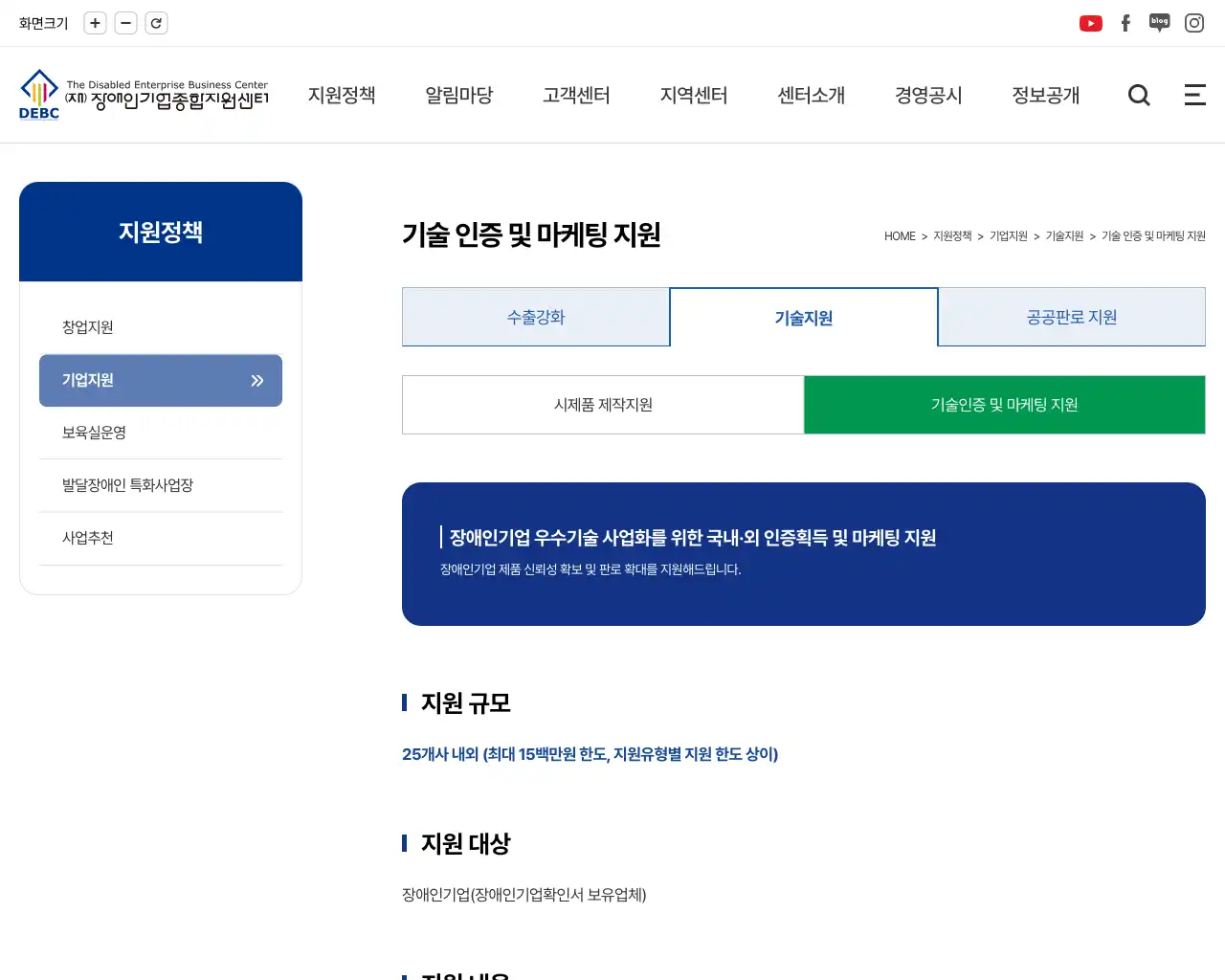
Task: Click the sidebar header 지원정책
Action: tap(161, 232)
